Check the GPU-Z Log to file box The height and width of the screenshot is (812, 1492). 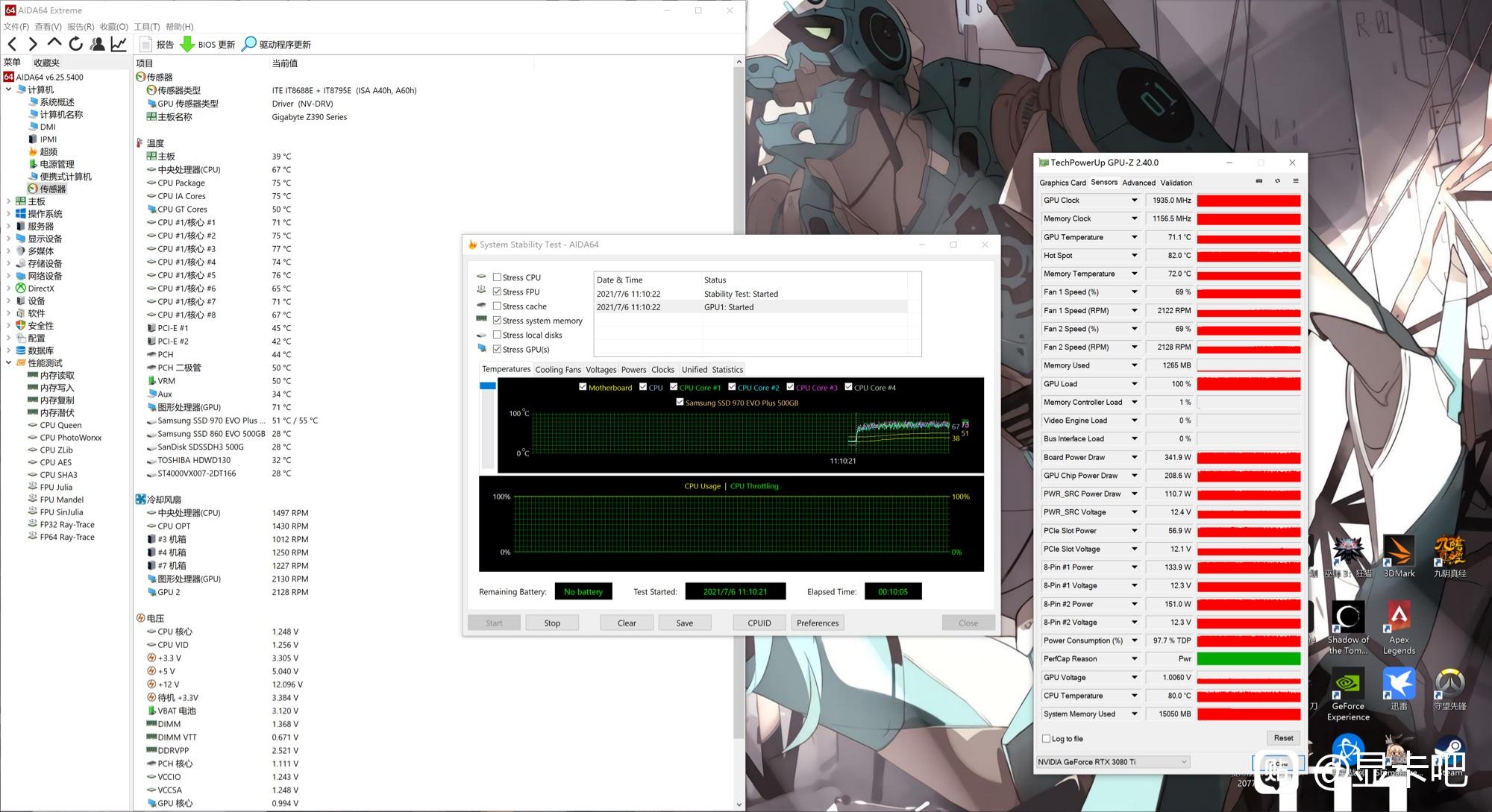point(1046,739)
